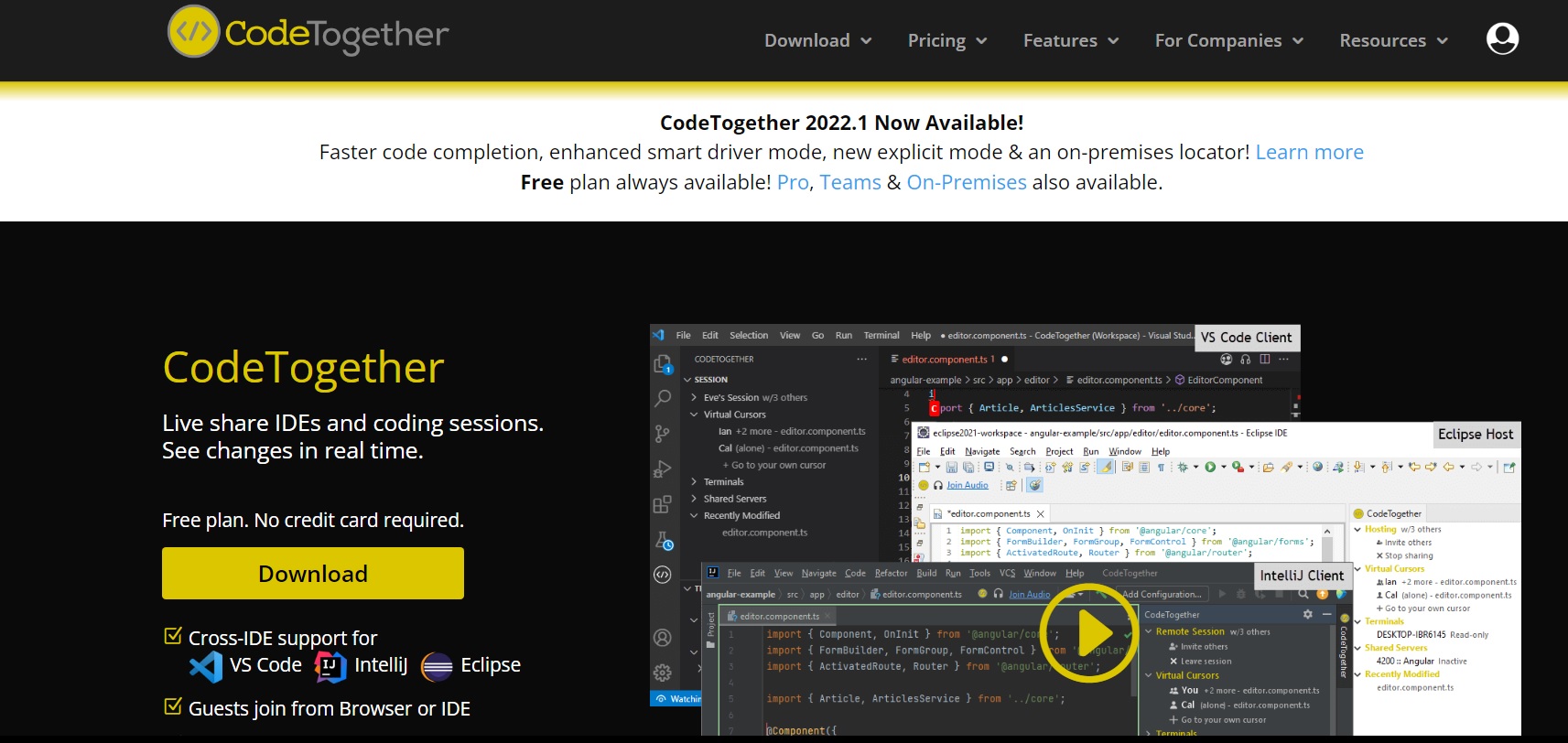Select the *editor.component.ts tab in Eclipse
This screenshot has height=743, width=1568.
(989, 513)
